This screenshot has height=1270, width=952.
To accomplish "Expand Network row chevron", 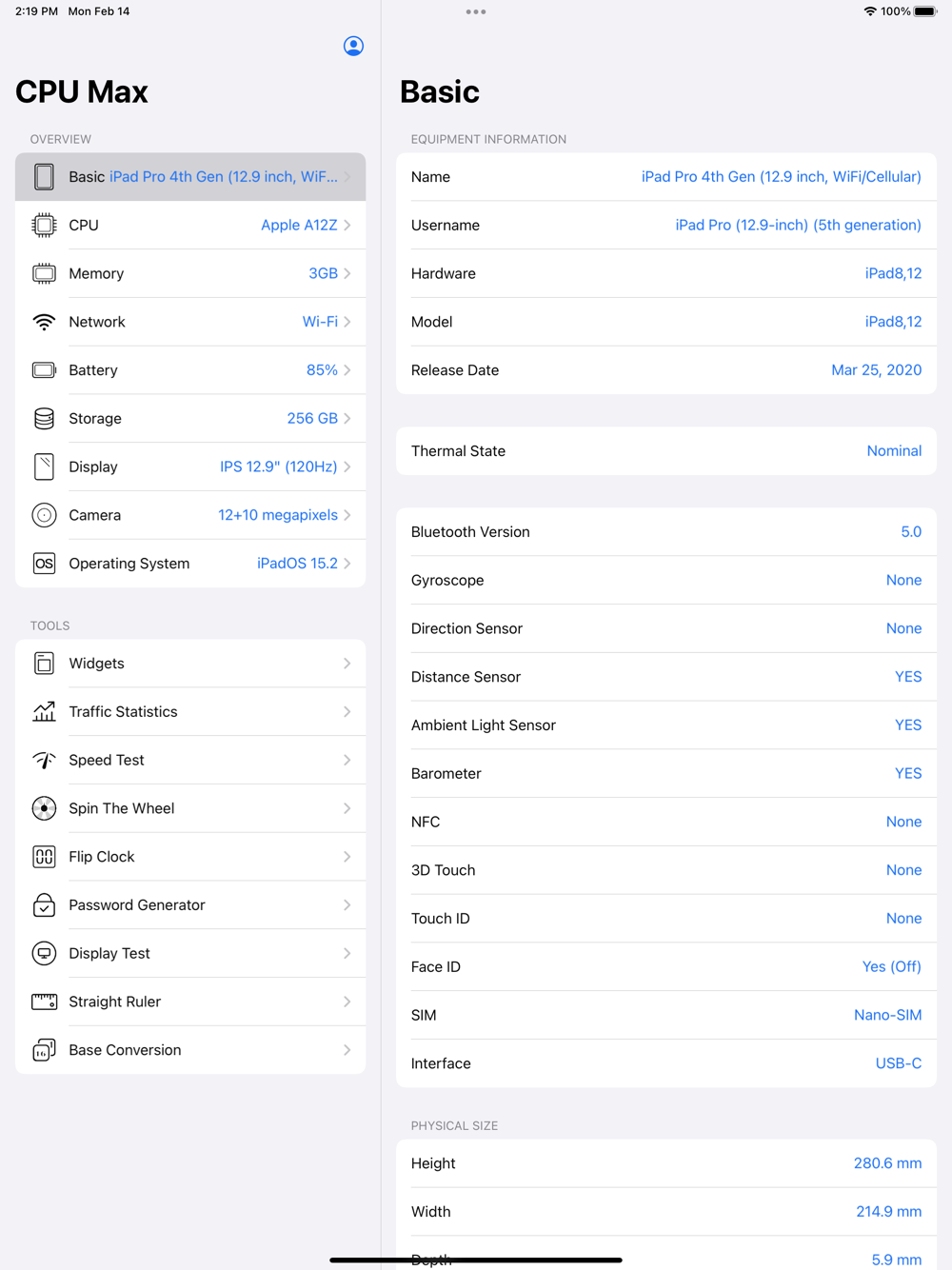I will [x=347, y=322].
